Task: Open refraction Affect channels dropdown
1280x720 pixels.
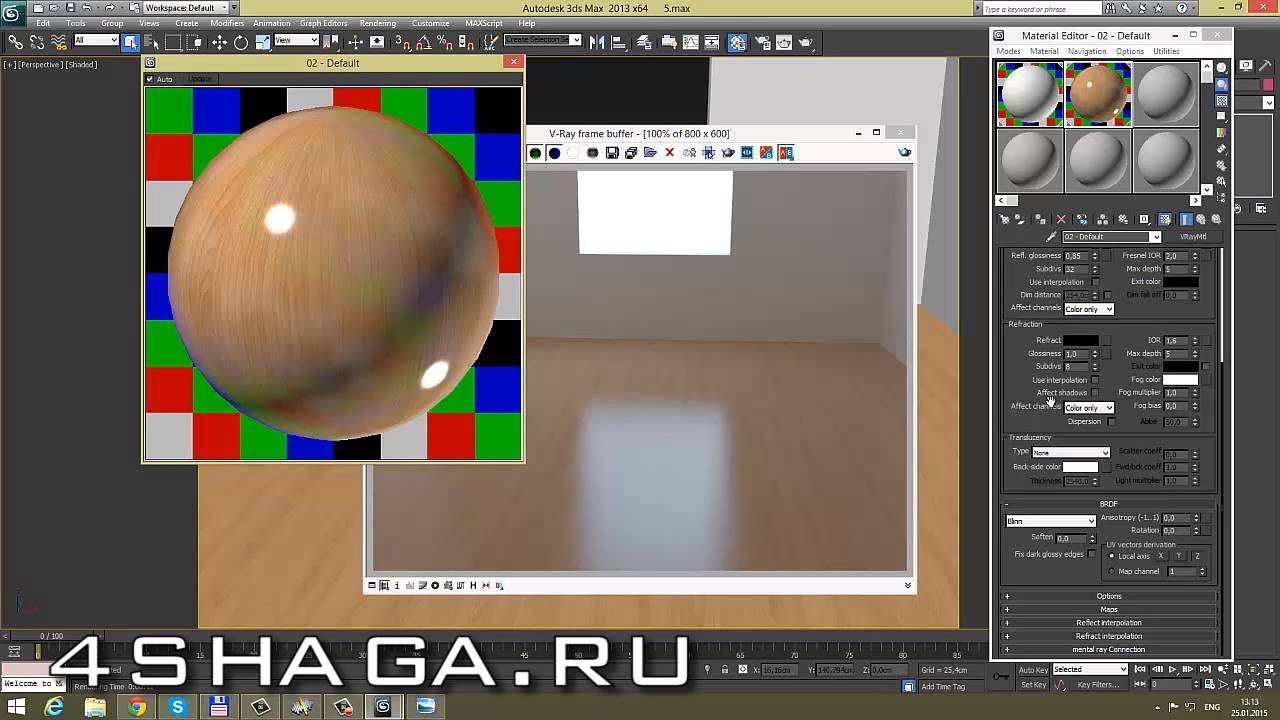Action: [1089, 408]
